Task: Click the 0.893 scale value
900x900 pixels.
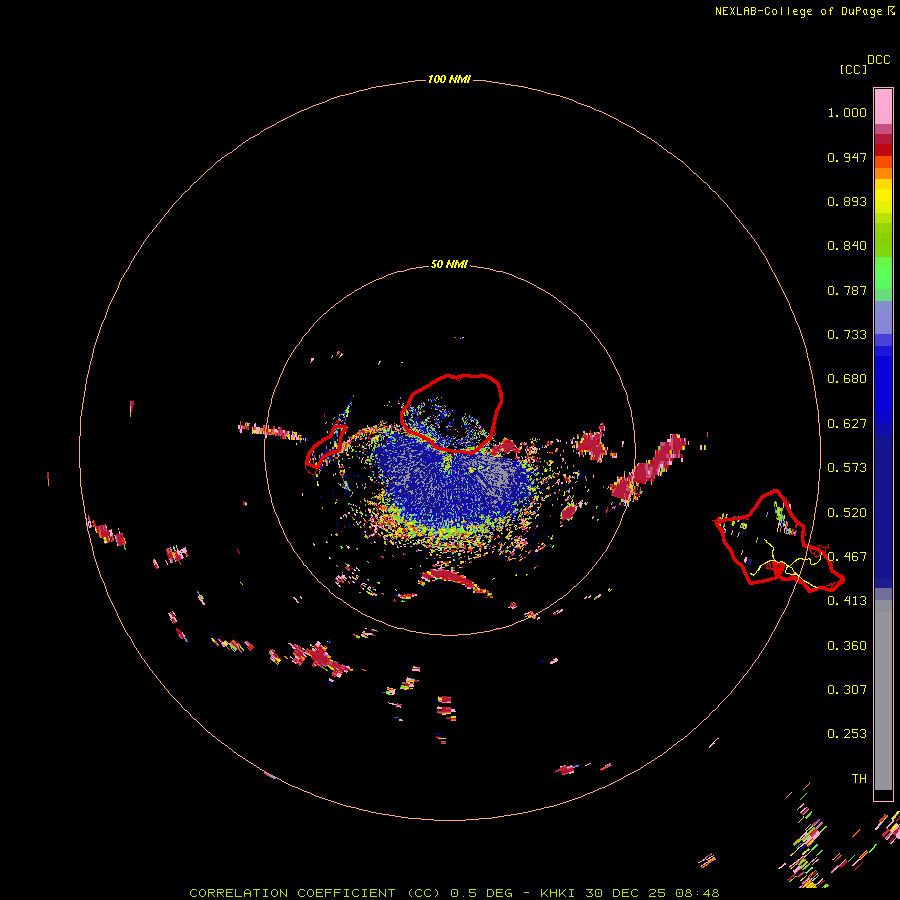Action: pos(847,201)
